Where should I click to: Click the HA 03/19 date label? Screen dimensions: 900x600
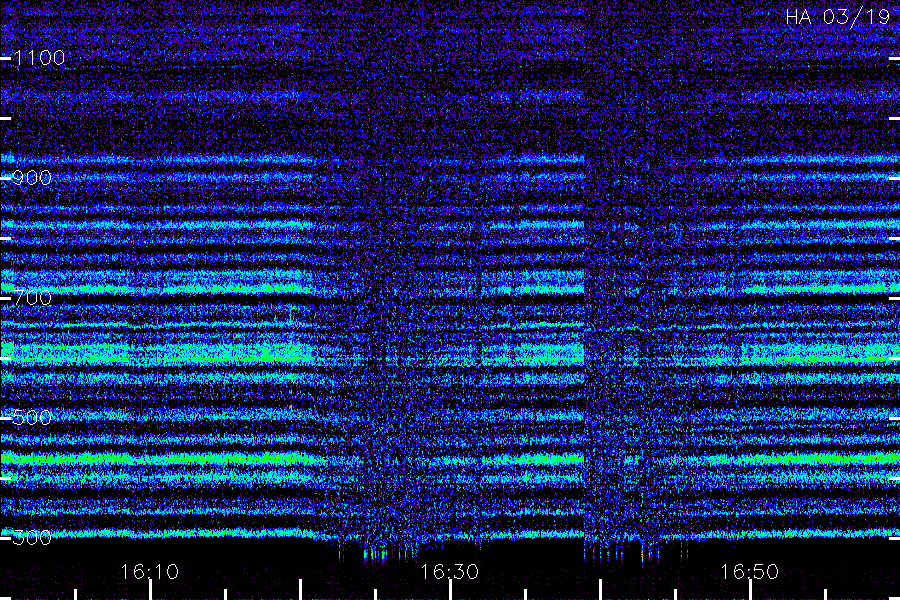click(837, 17)
